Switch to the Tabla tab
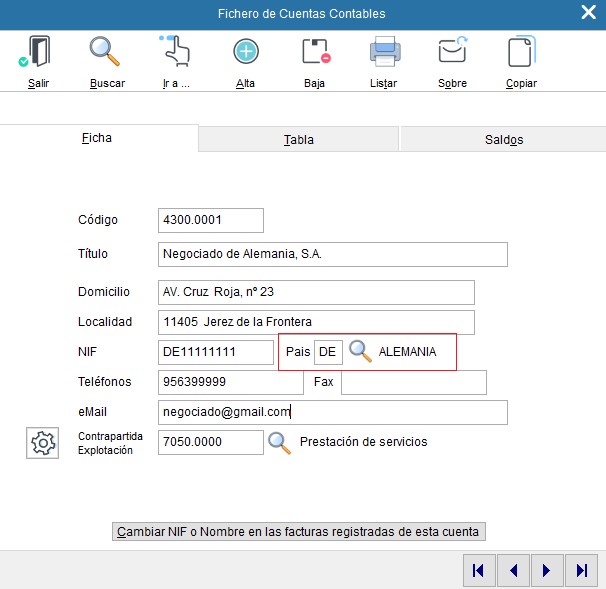606x589 pixels. click(x=298, y=140)
